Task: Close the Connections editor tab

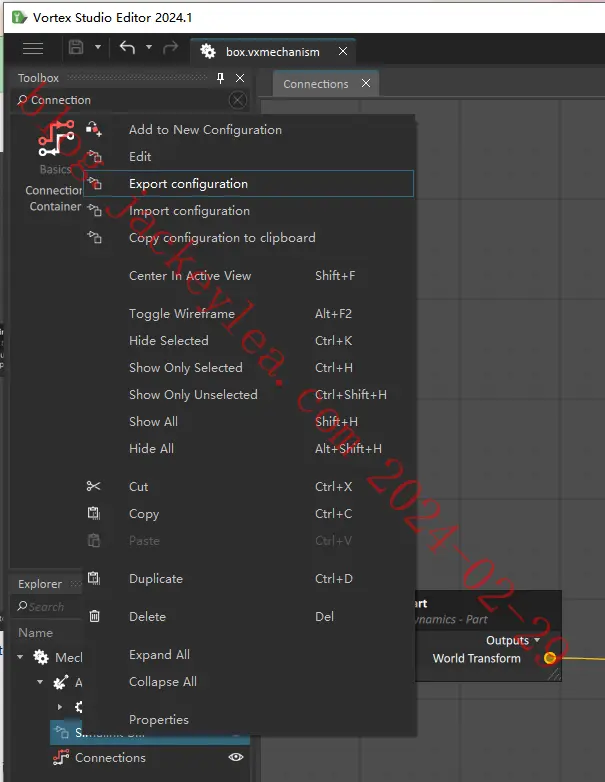Action: [x=366, y=83]
